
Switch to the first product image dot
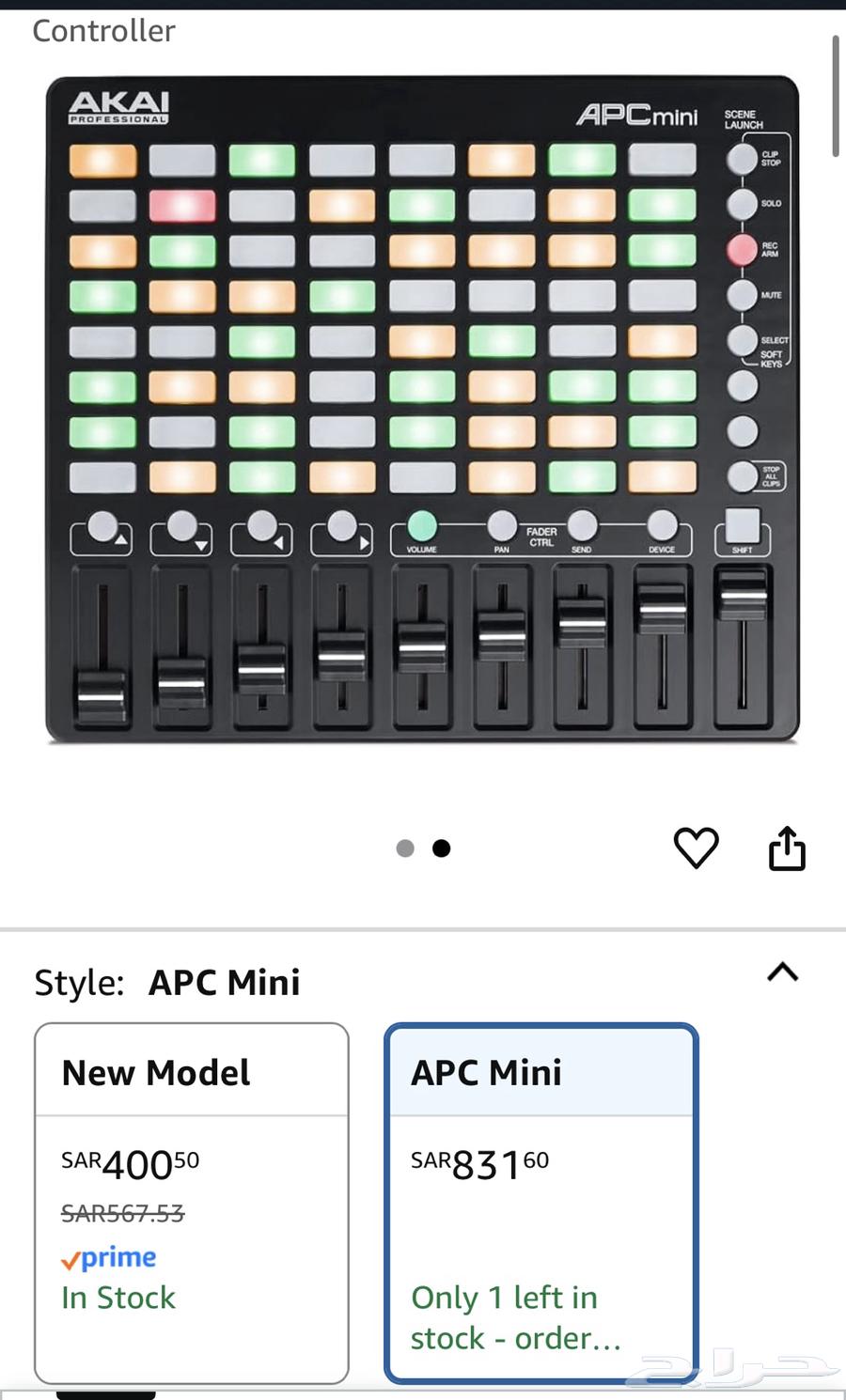click(405, 848)
